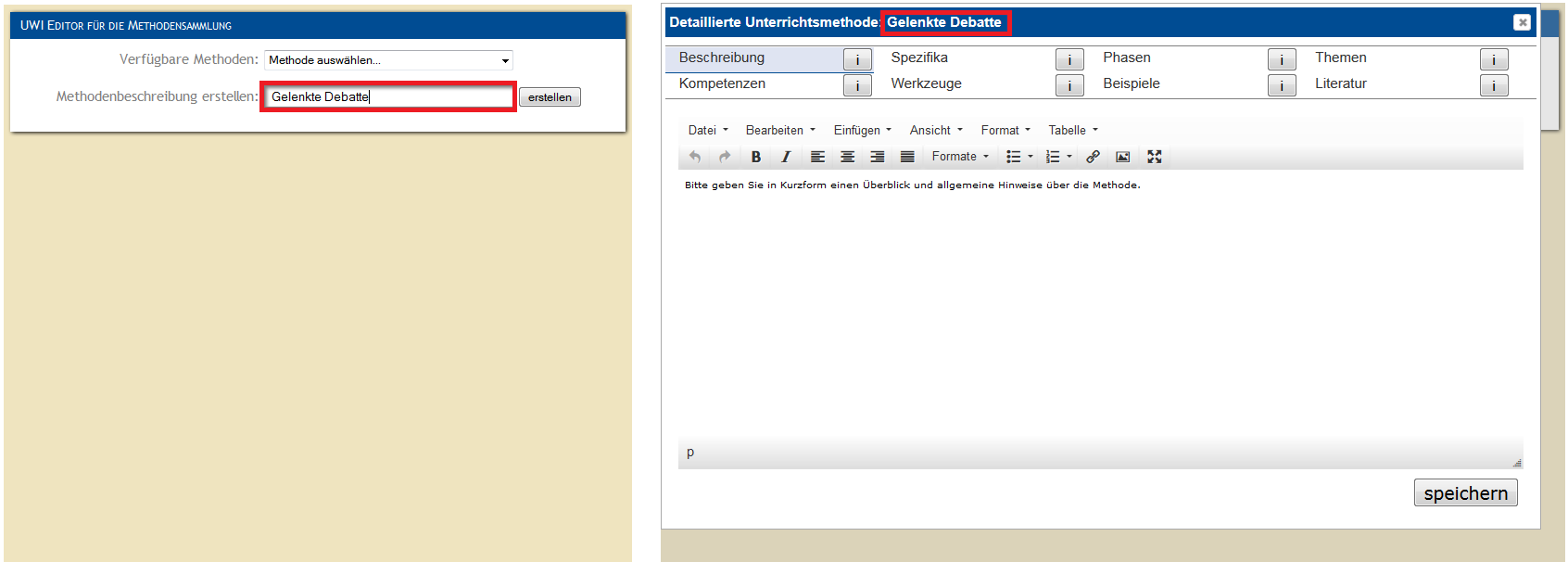Insert an image via image icon
This screenshot has height=562, width=1568.
[x=1122, y=157]
